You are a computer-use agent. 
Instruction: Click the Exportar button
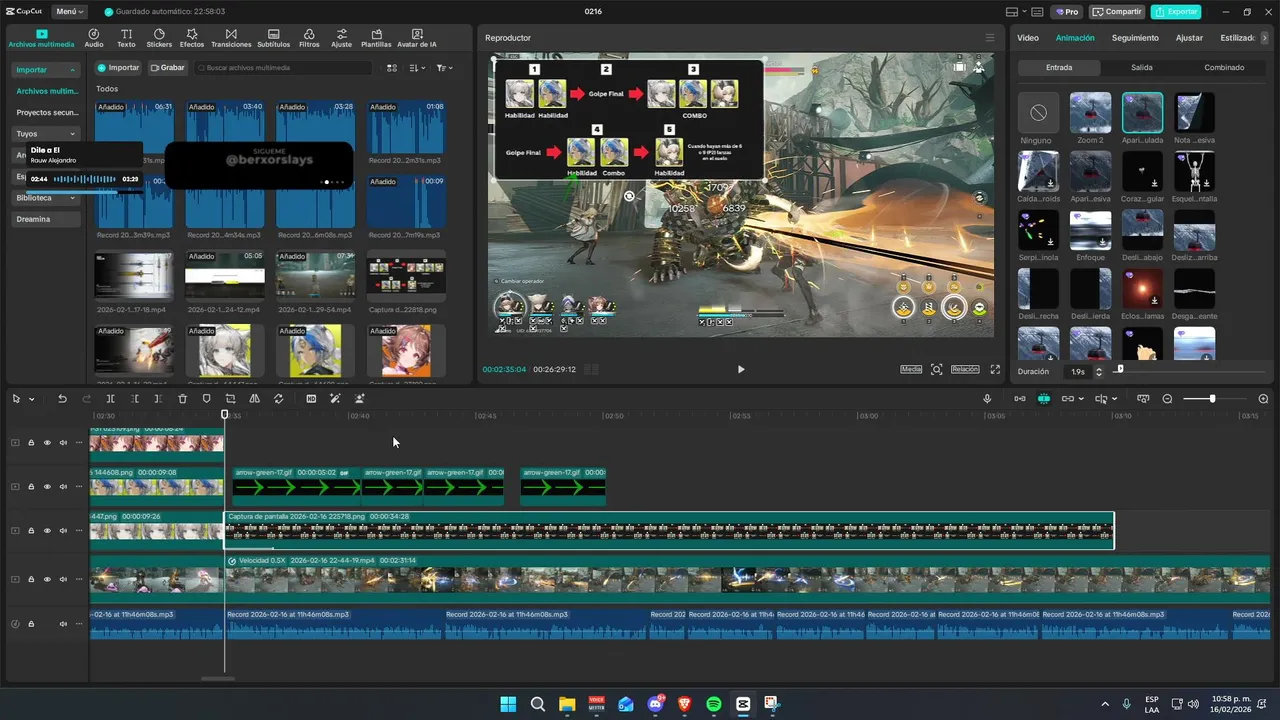(1176, 12)
